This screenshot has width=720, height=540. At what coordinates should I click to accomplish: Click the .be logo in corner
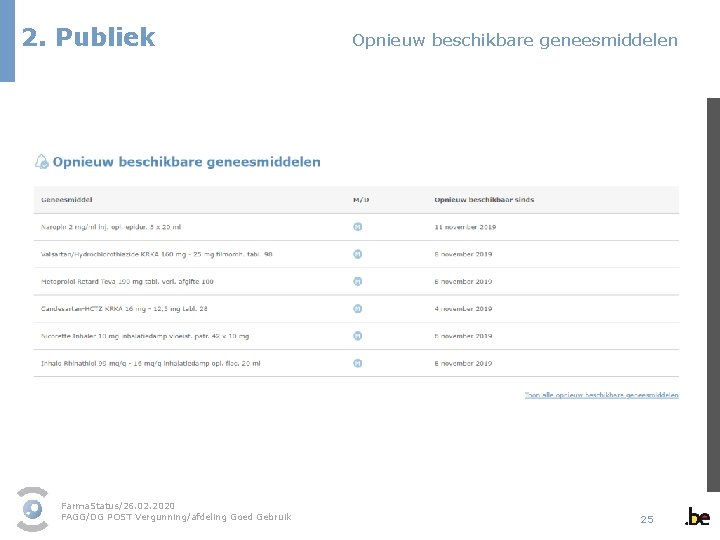(698, 517)
